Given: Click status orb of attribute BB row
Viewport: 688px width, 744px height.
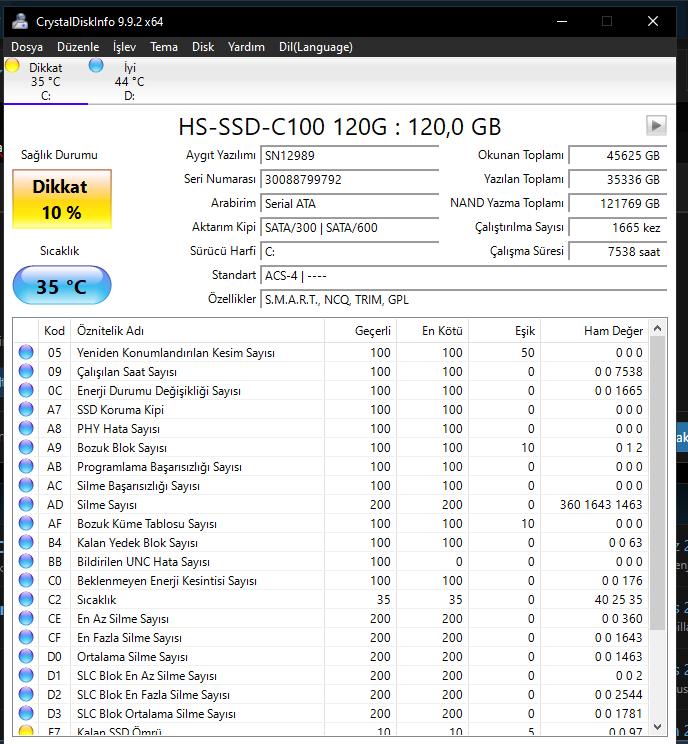Looking at the screenshot, I should [26, 561].
